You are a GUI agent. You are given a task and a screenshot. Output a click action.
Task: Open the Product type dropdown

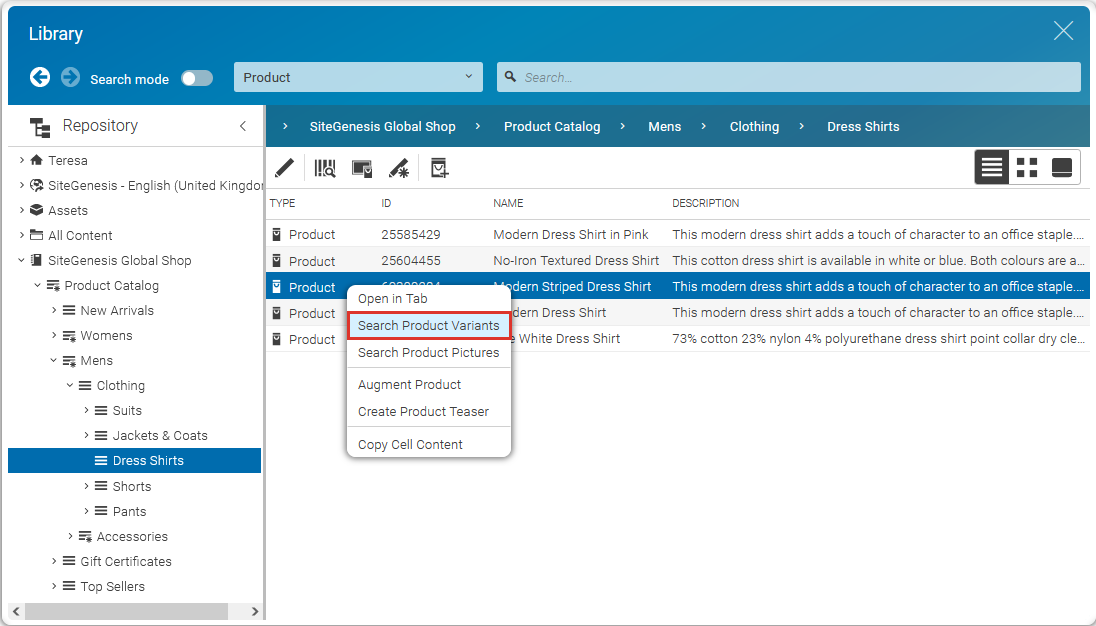click(358, 76)
